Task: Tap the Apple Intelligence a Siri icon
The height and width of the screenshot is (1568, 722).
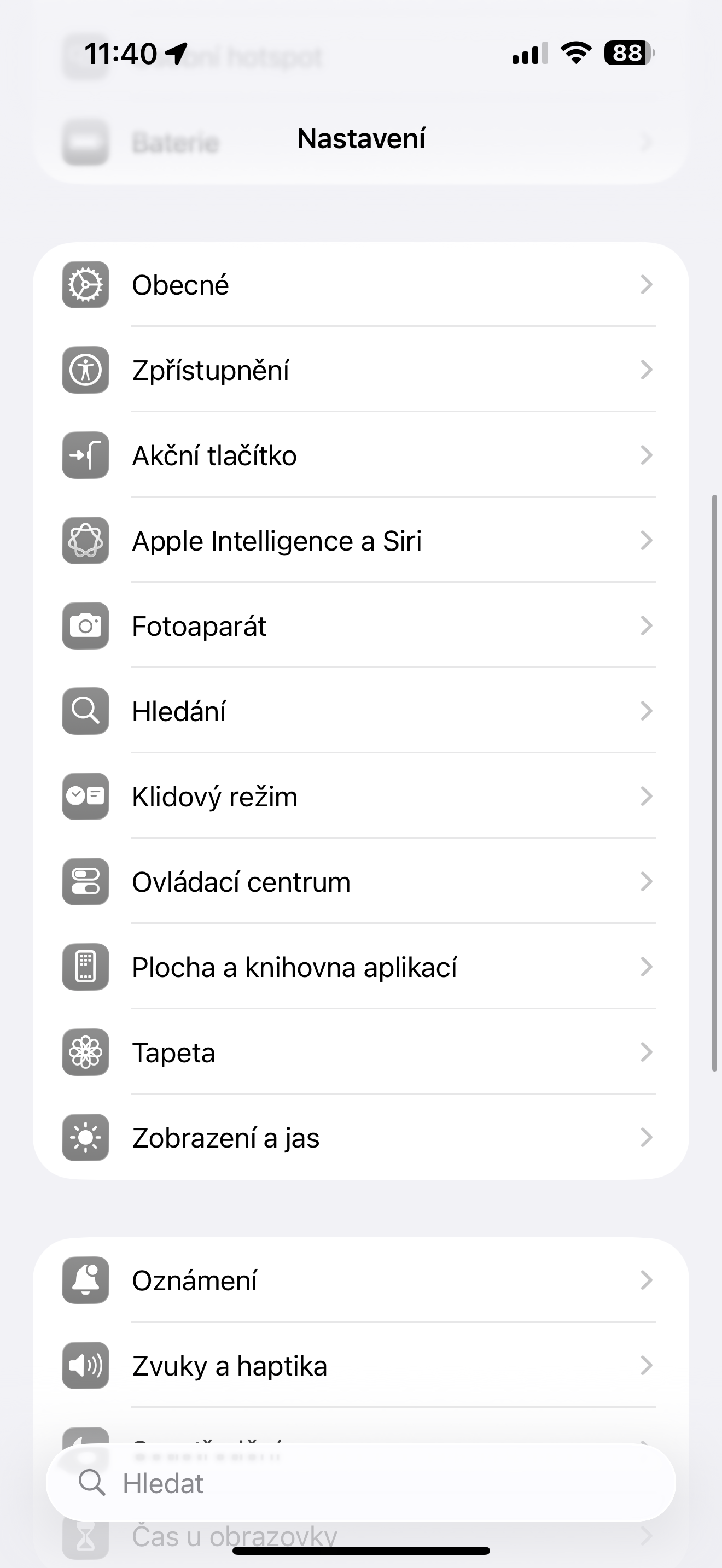Action: pos(86,541)
